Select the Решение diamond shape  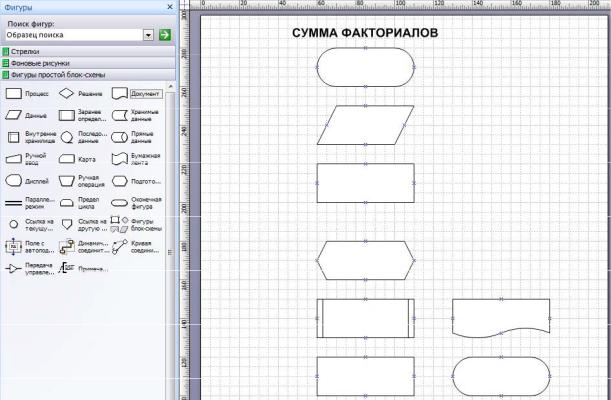[x=80, y=93]
